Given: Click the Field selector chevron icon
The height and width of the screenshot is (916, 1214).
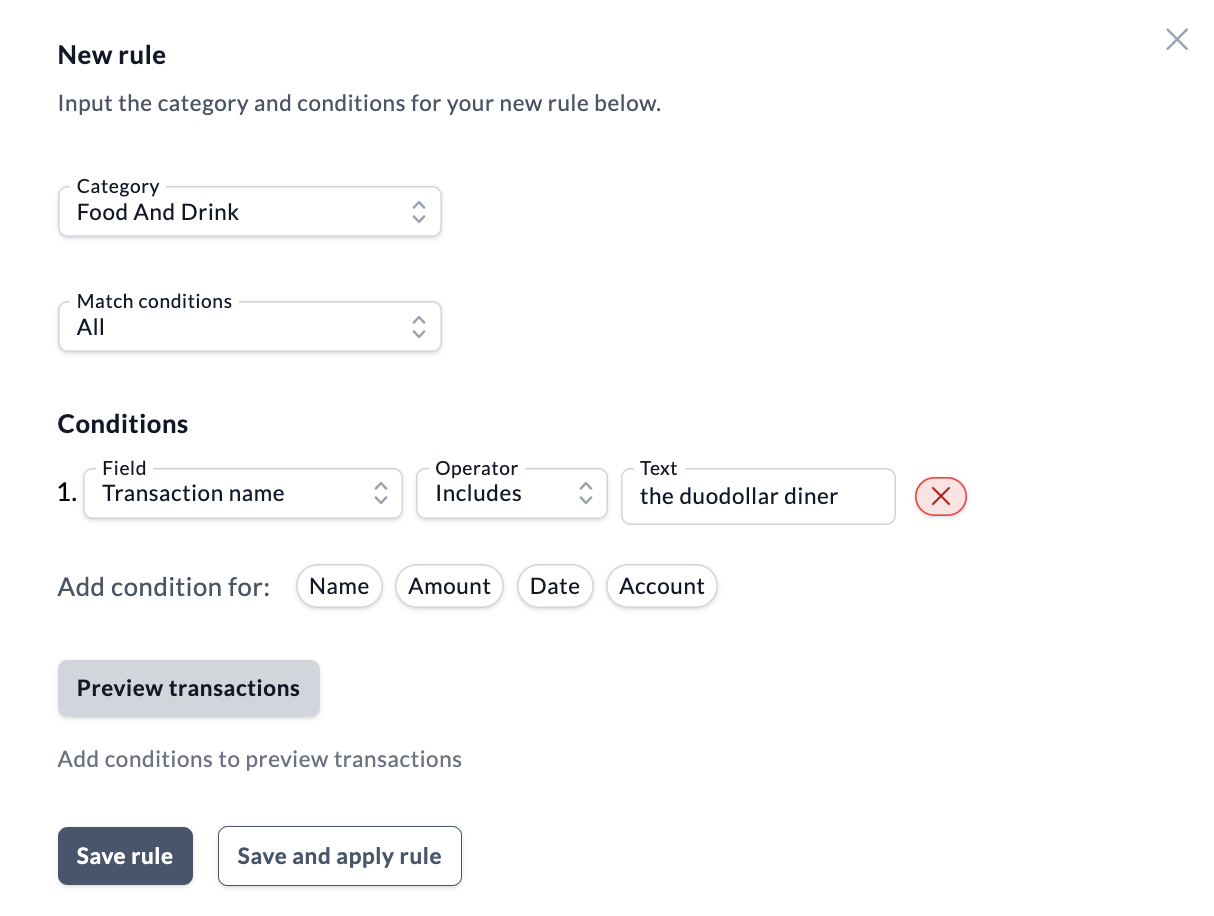Looking at the screenshot, I should click(x=381, y=493).
